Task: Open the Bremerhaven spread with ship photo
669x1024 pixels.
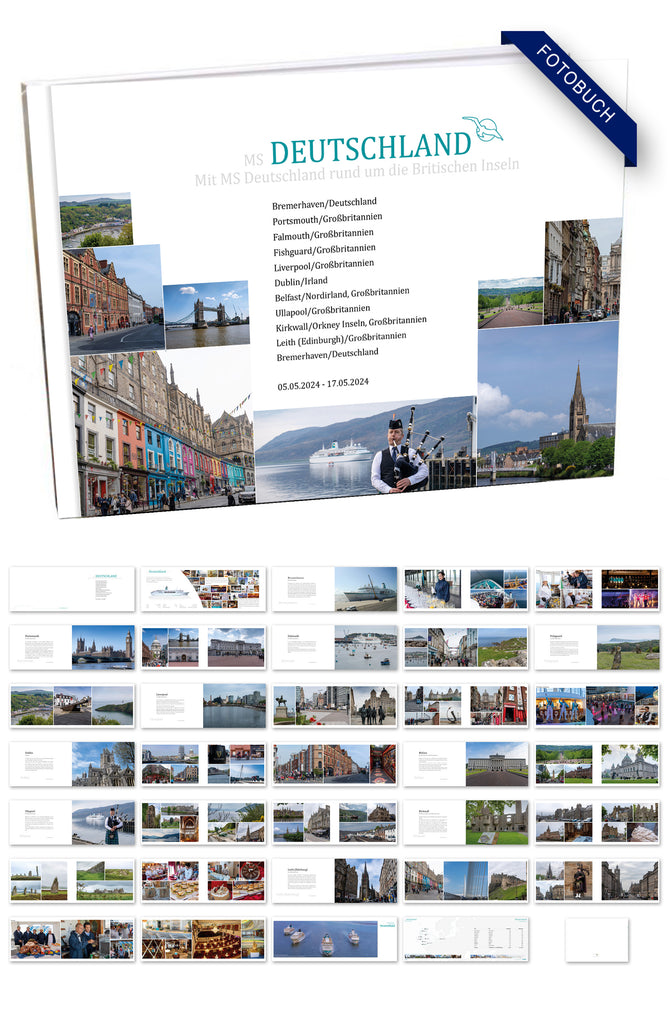Action: coord(334,589)
